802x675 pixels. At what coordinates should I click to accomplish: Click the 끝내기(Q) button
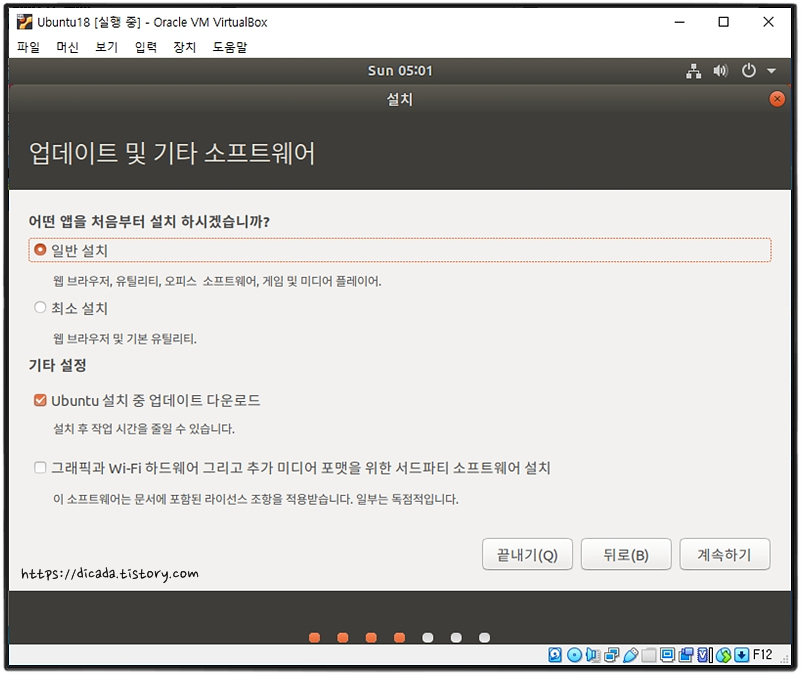tap(527, 554)
